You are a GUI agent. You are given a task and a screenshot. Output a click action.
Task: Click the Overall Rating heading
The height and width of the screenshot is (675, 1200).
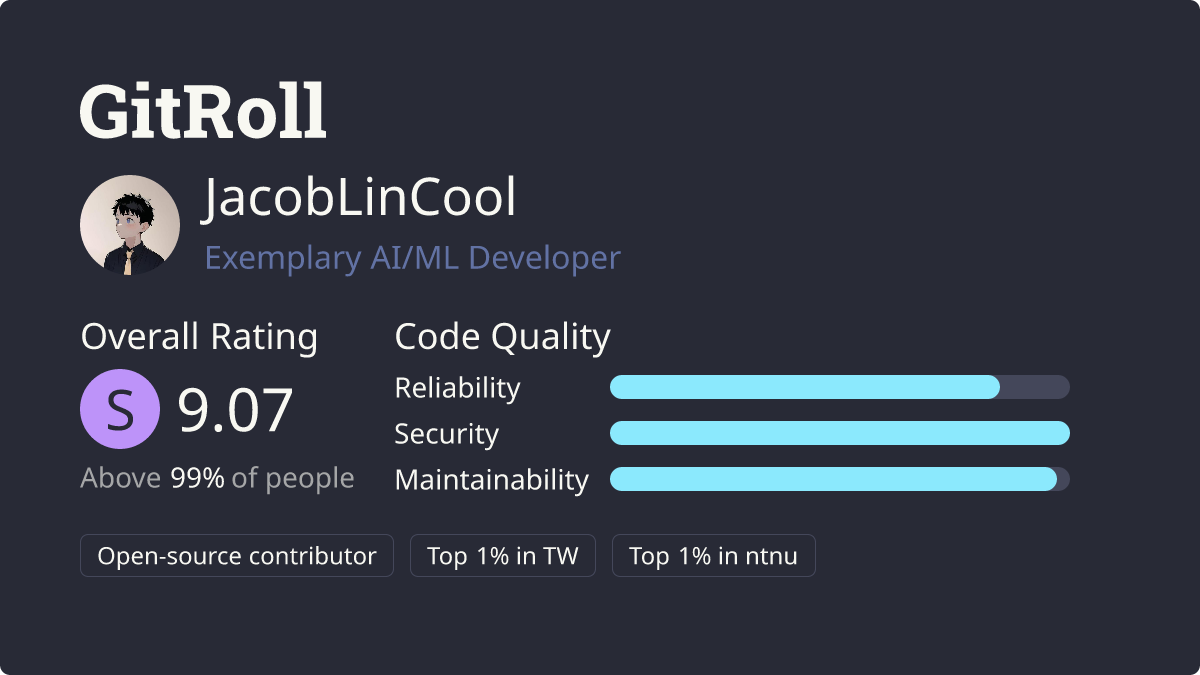point(199,337)
